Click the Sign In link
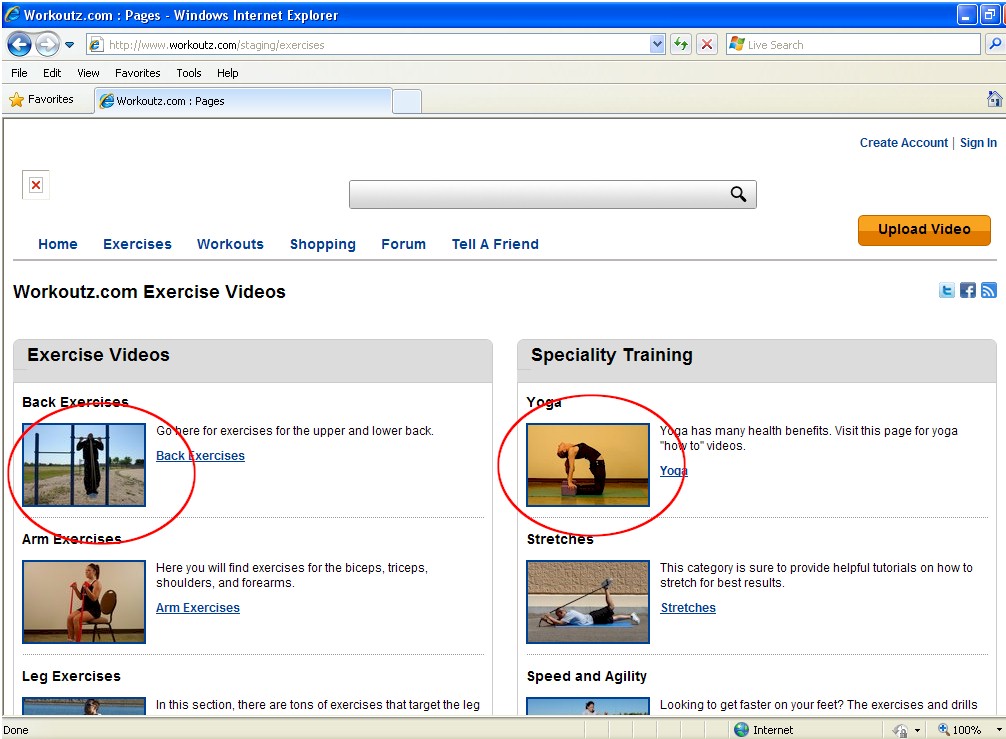 click(x=978, y=142)
